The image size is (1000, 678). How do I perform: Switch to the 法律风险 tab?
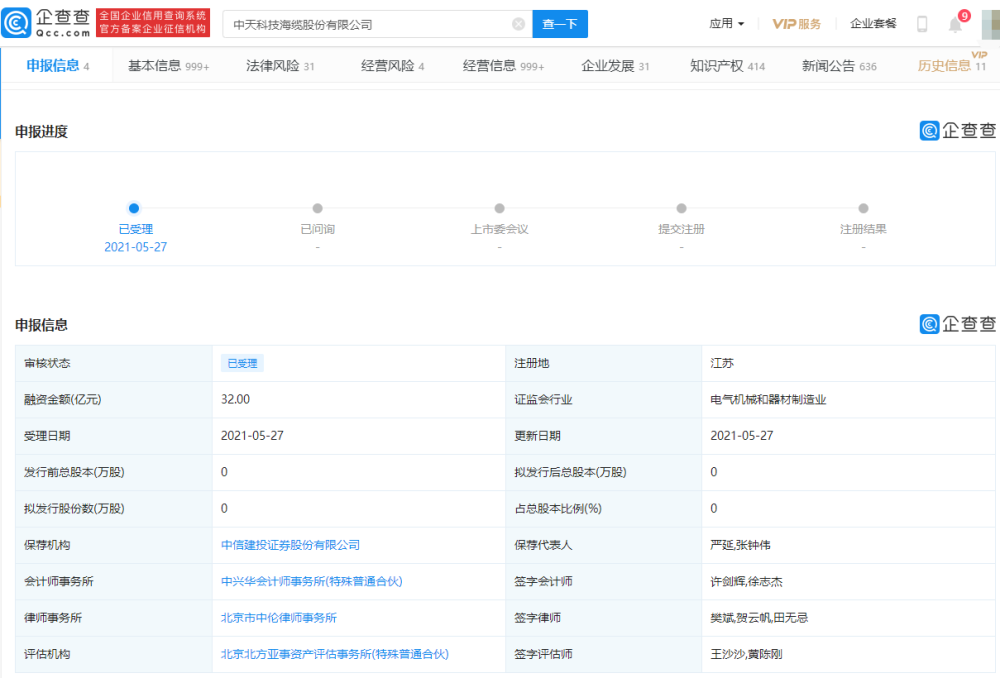pyautogui.click(x=280, y=66)
